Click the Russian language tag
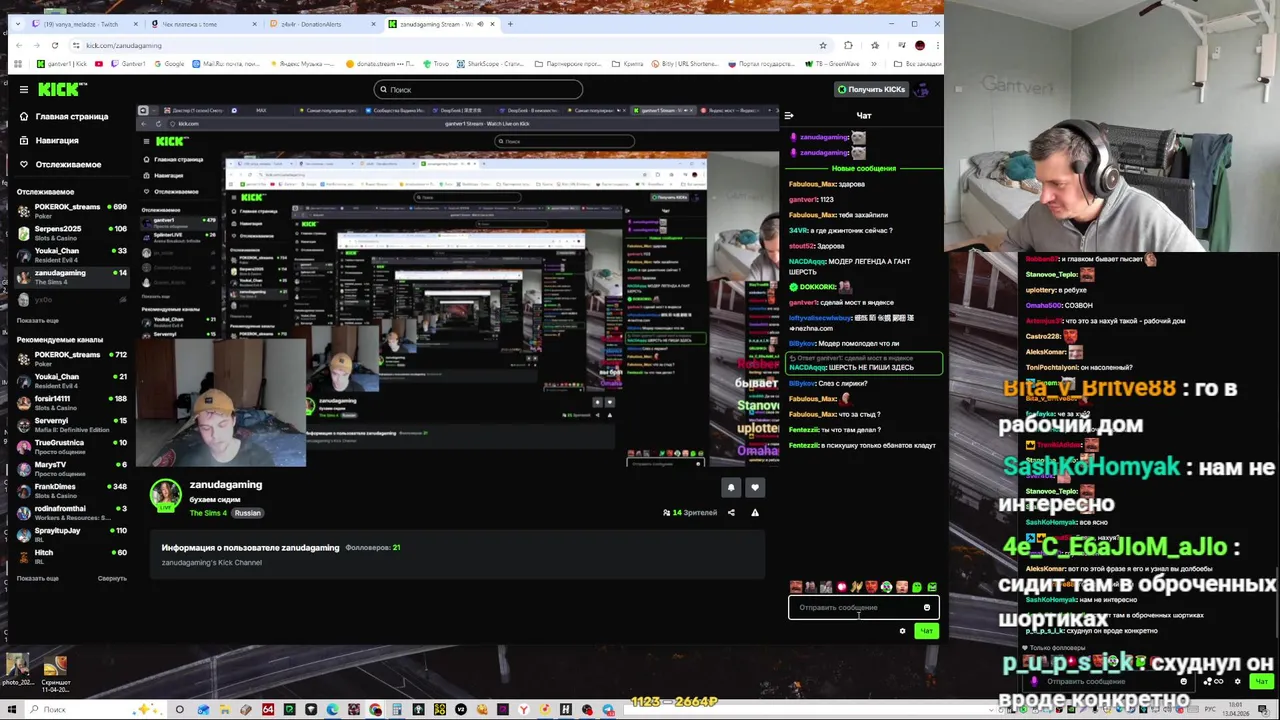The height and width of the screenshot is (720, 1280). [247, 513]
